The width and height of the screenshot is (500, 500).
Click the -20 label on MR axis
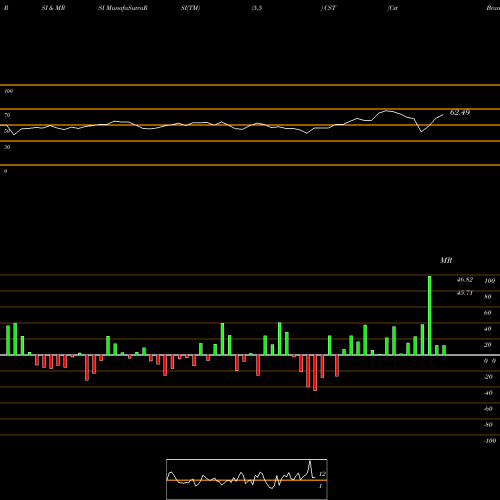(488, 377)
